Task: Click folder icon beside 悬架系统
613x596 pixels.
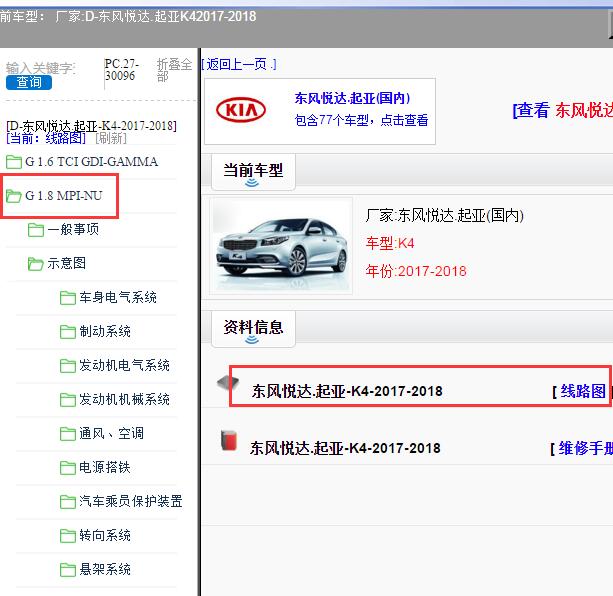Action: [68, 569]
